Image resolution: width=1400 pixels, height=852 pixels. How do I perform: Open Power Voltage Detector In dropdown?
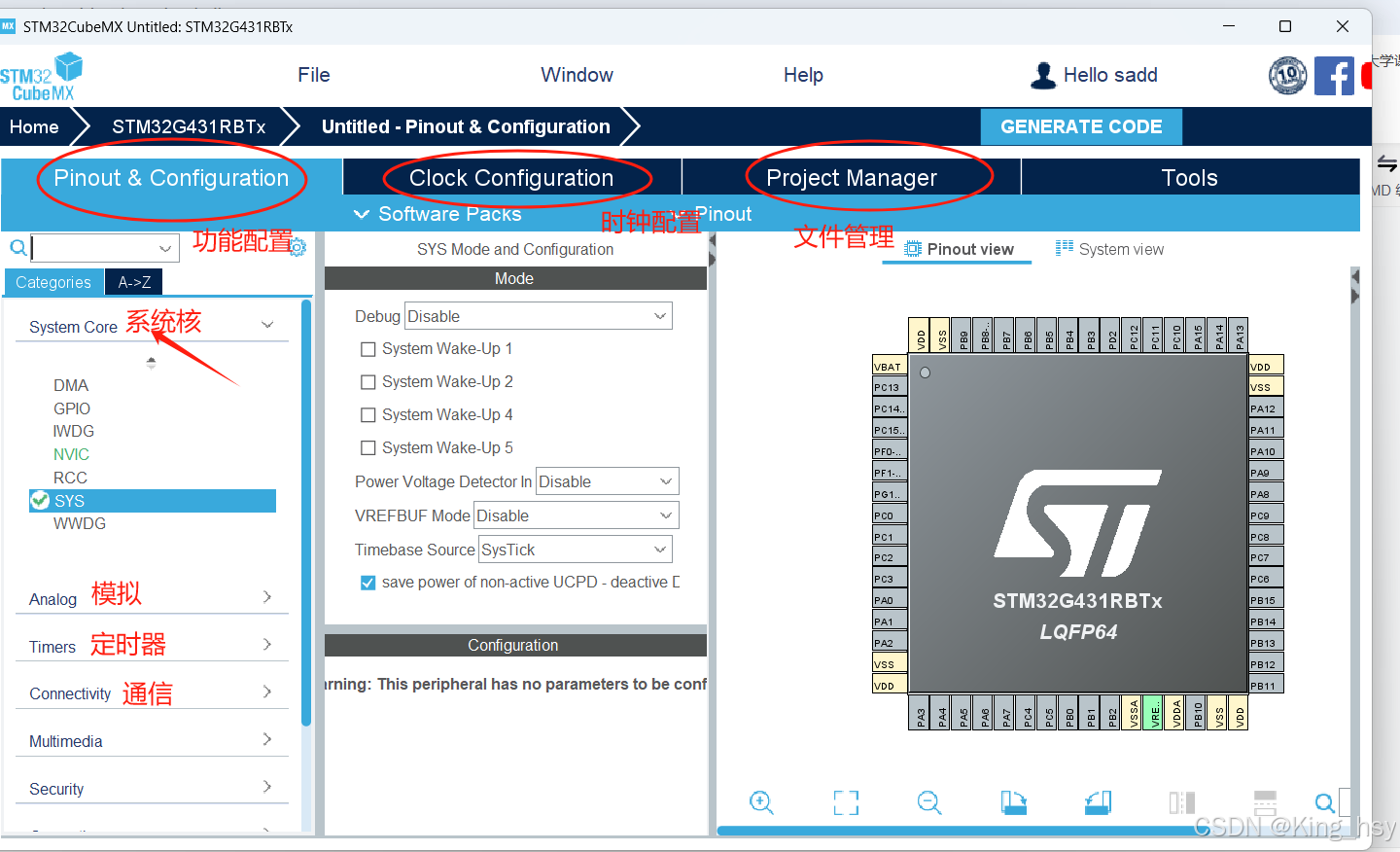[607, 481]
